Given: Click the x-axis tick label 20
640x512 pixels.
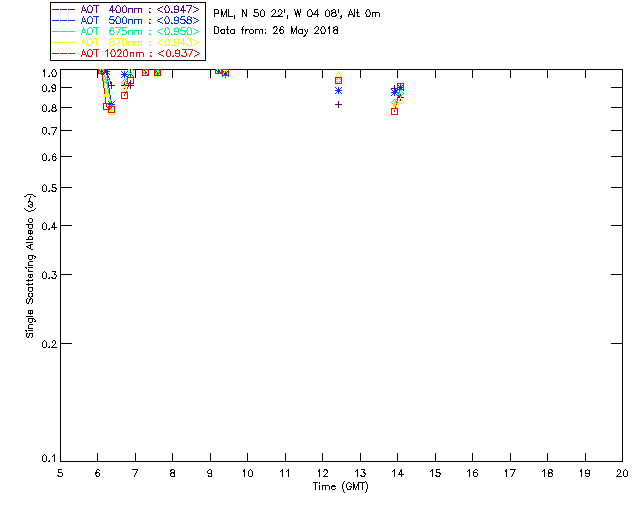Looking at the screenshot, I should pyautogui.click(x=622, y=473).
